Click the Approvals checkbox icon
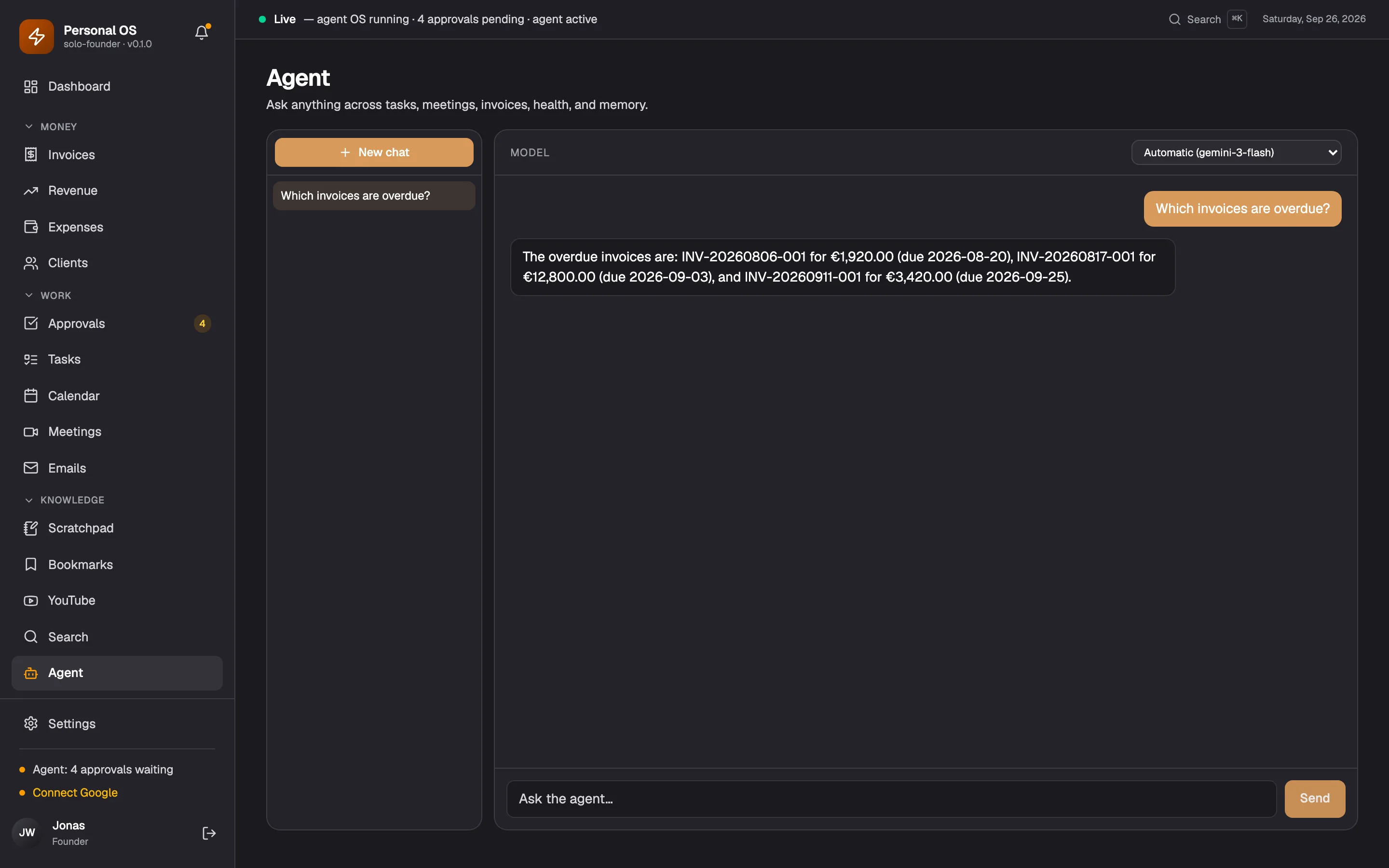The image size is (1389, 868). pyautogui.click(x=31, y=324)
